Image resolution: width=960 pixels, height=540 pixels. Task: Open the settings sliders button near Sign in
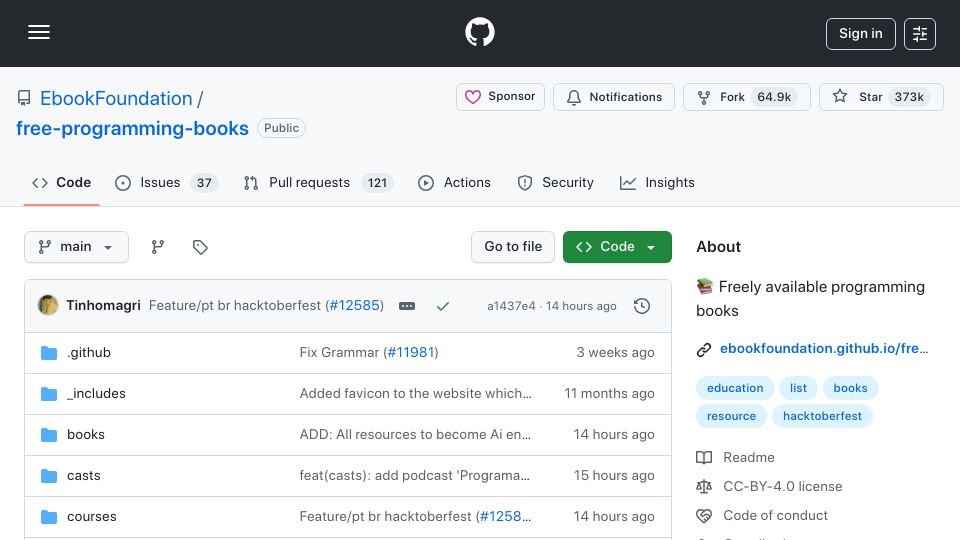tap(920, 34)
